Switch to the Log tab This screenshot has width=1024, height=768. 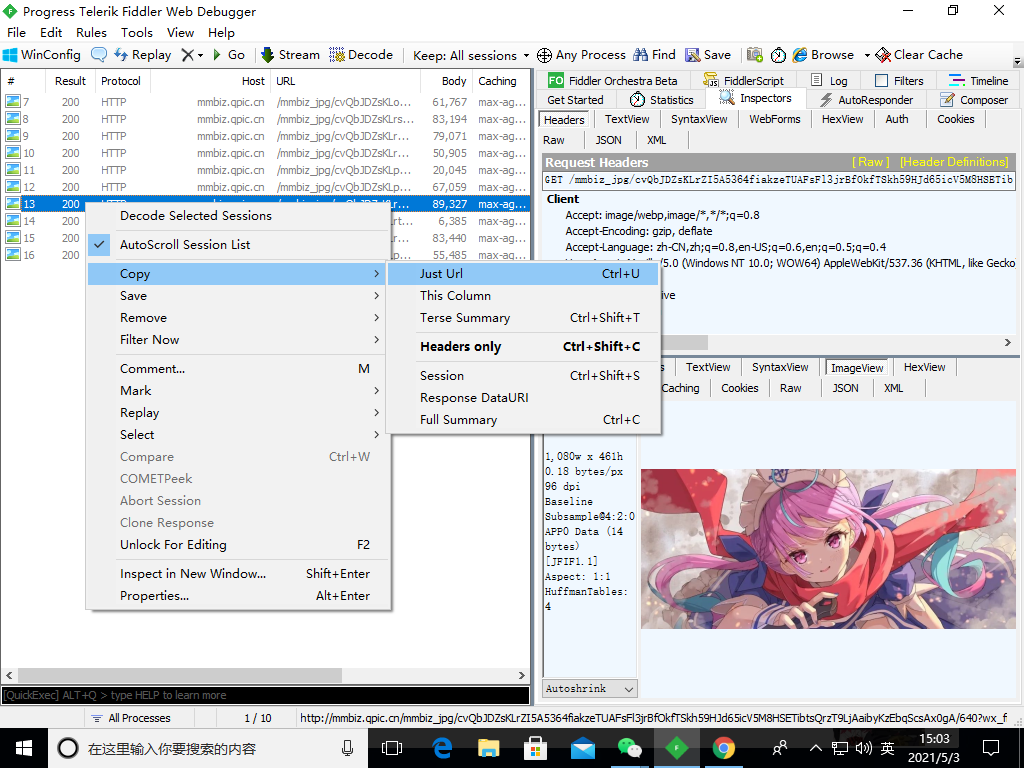(829, 80)
